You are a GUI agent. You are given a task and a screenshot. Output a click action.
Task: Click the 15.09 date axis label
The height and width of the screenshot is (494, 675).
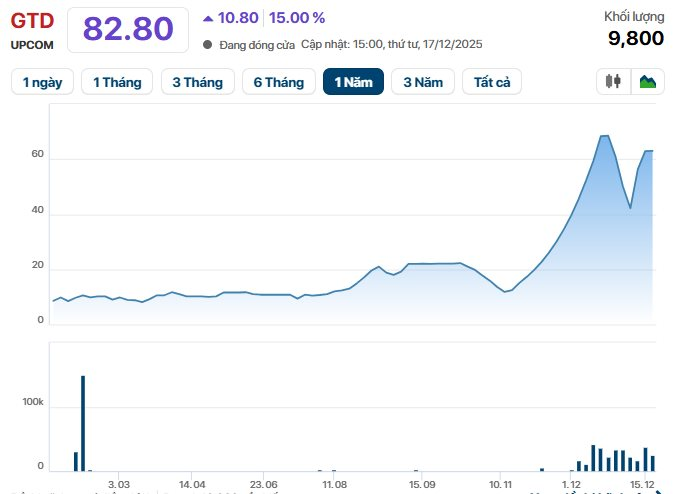422,484
